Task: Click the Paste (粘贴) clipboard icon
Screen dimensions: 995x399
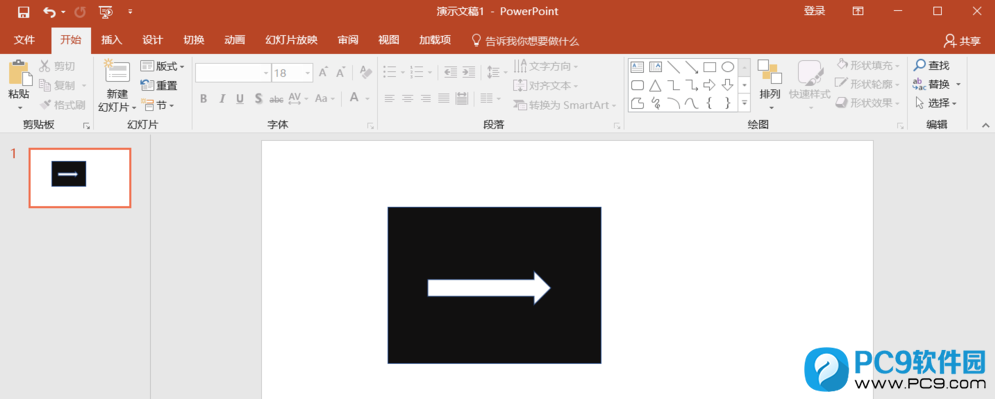Action: [20, 74]
